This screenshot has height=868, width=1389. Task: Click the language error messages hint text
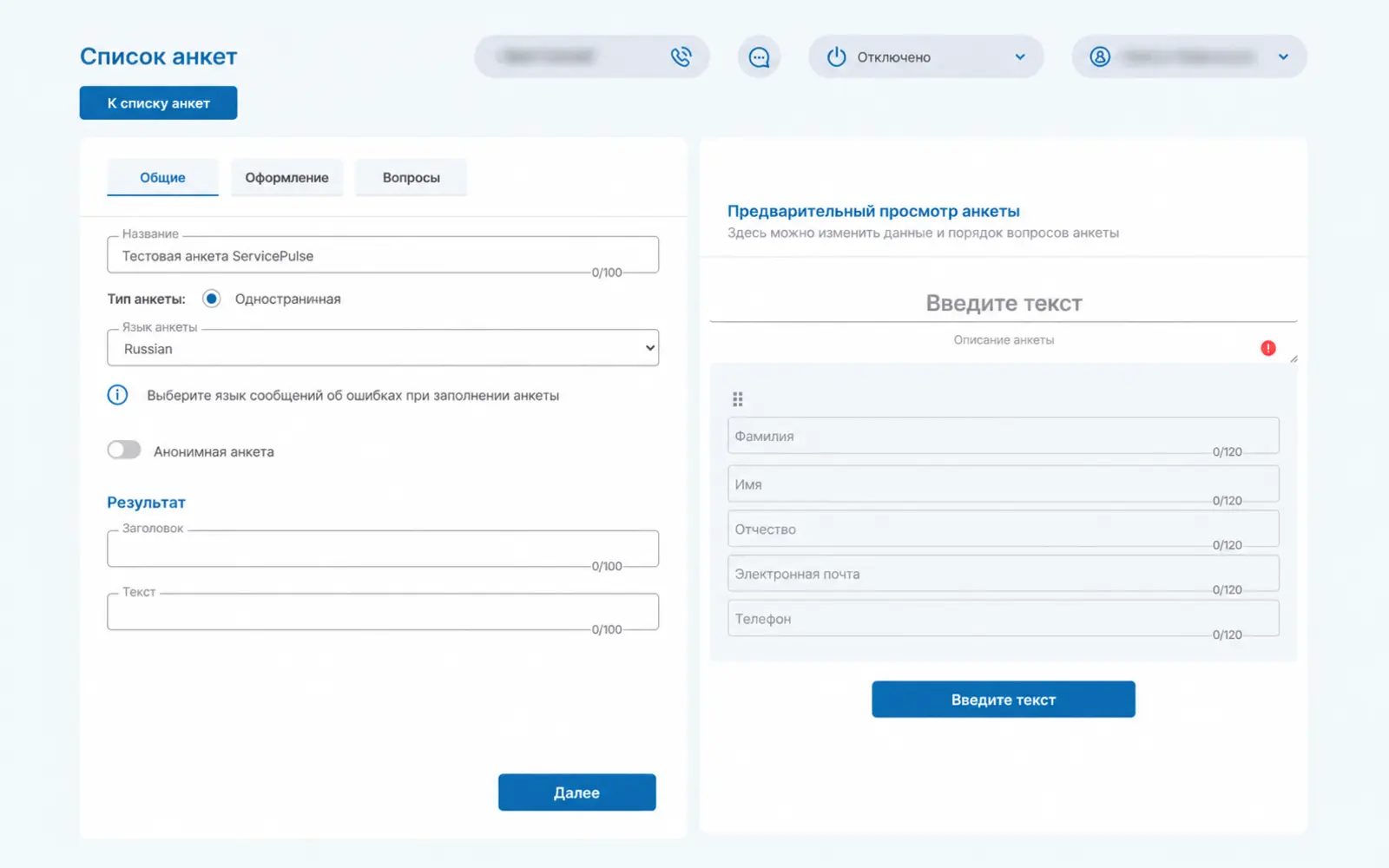click(x=353, y=396)
